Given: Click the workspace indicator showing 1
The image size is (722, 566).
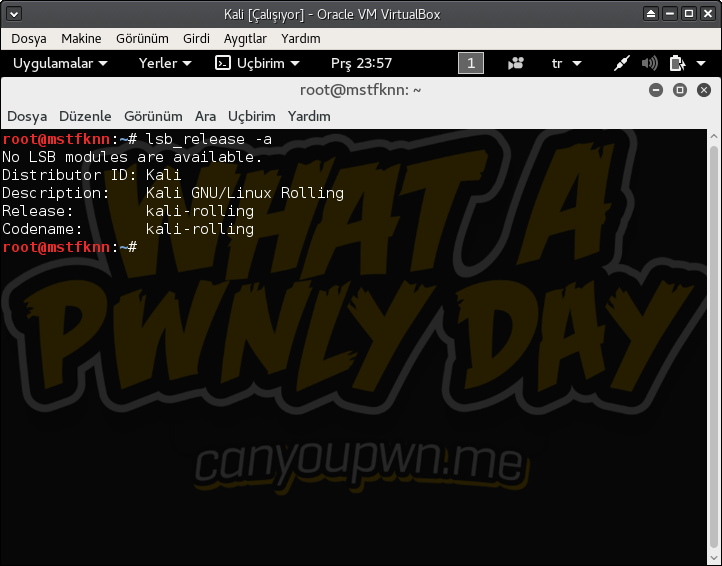Looking at the screenshot, I should point(470,63).
